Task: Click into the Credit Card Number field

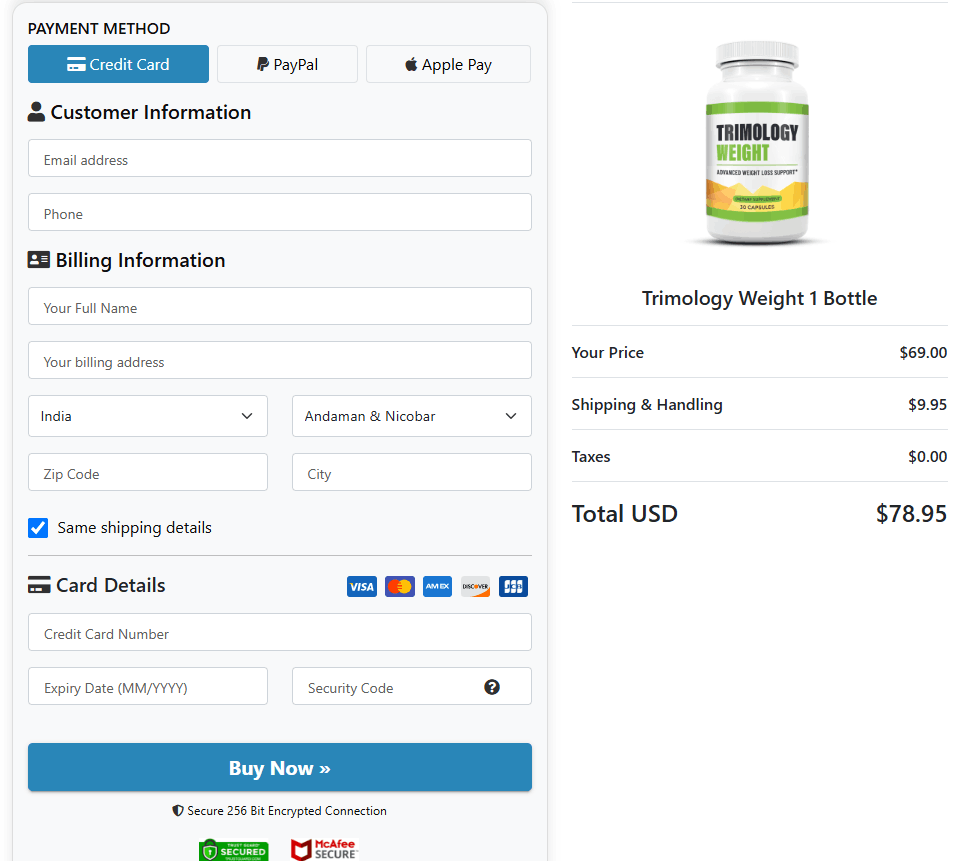Action: click(280, 633)
